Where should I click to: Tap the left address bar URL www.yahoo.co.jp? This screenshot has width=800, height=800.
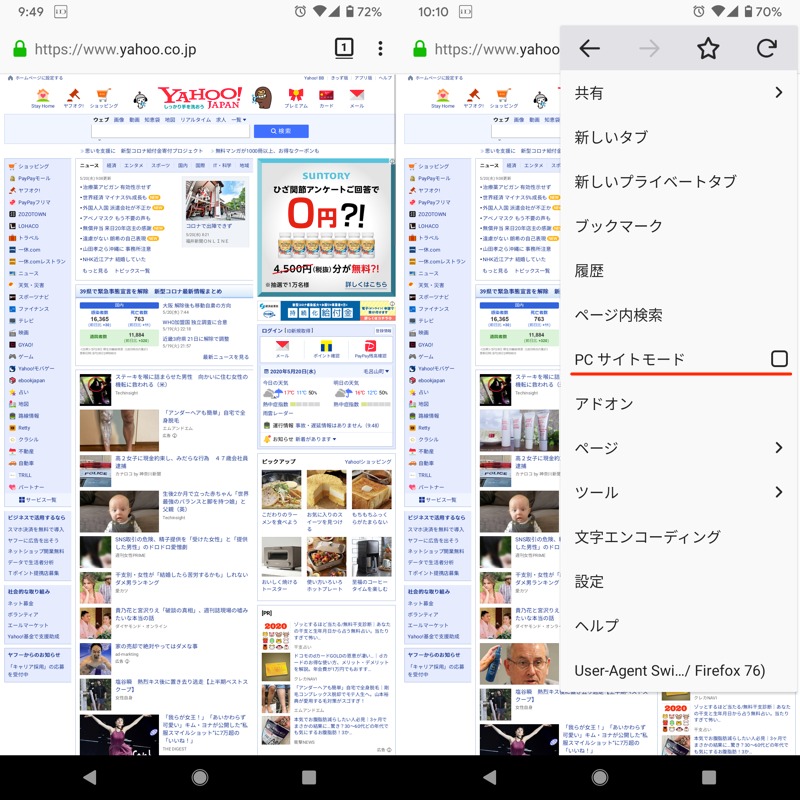point(115,49)
